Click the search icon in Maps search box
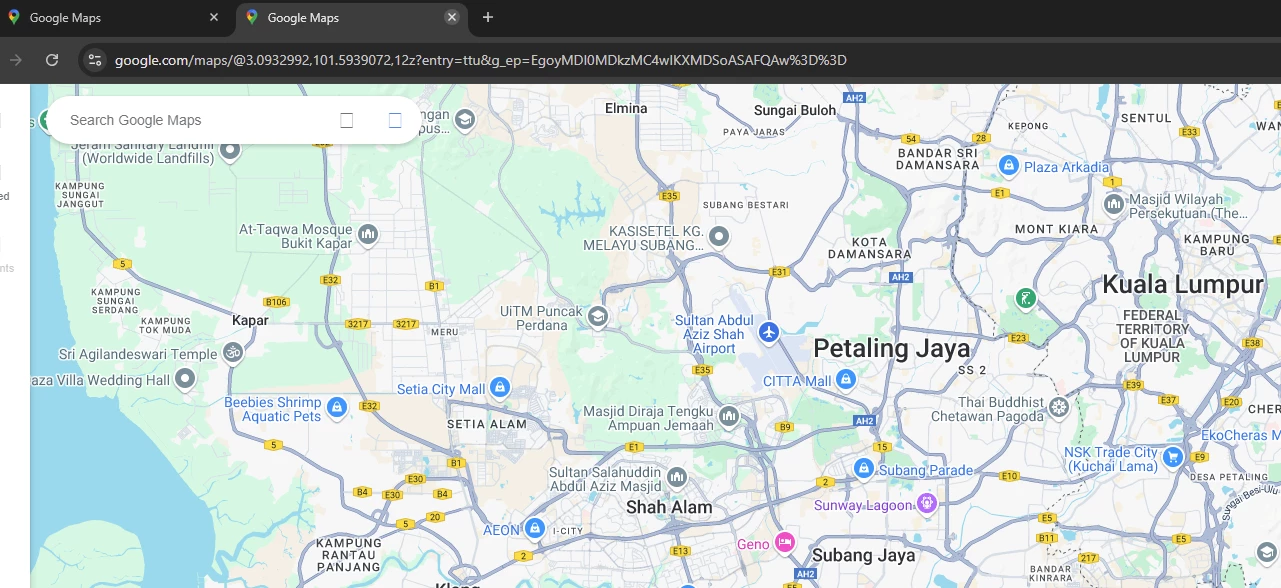Viewport: 1281px width, 588px height. (x=347, y=120)
